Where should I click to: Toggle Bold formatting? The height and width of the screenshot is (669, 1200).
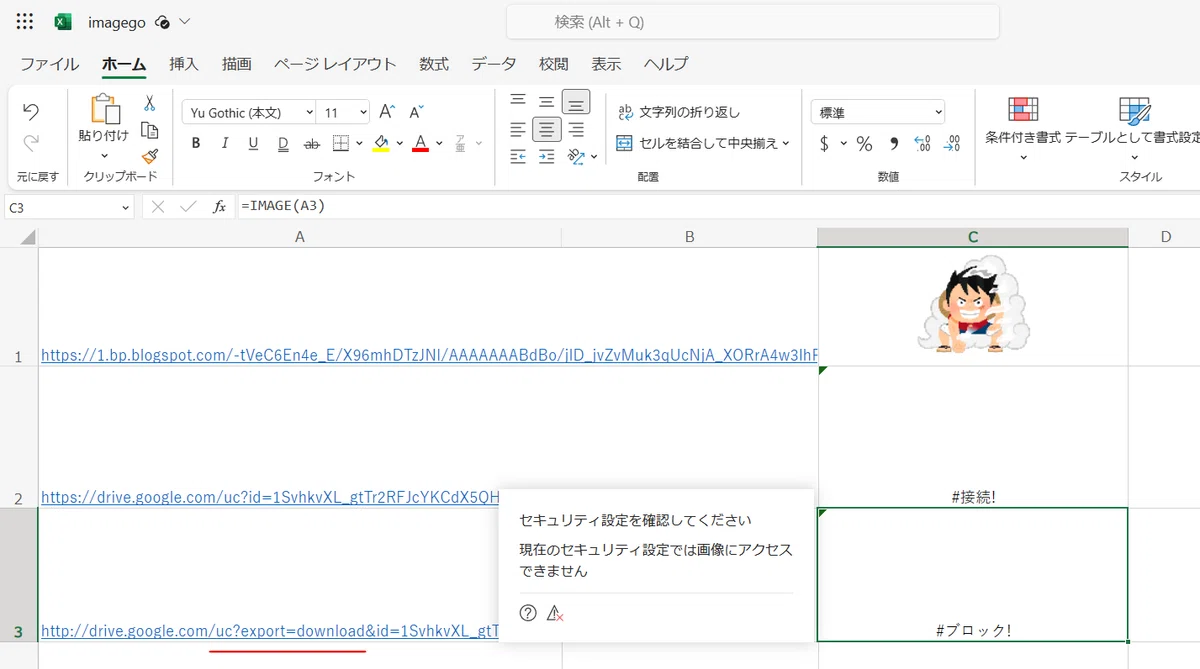[196, 144]
